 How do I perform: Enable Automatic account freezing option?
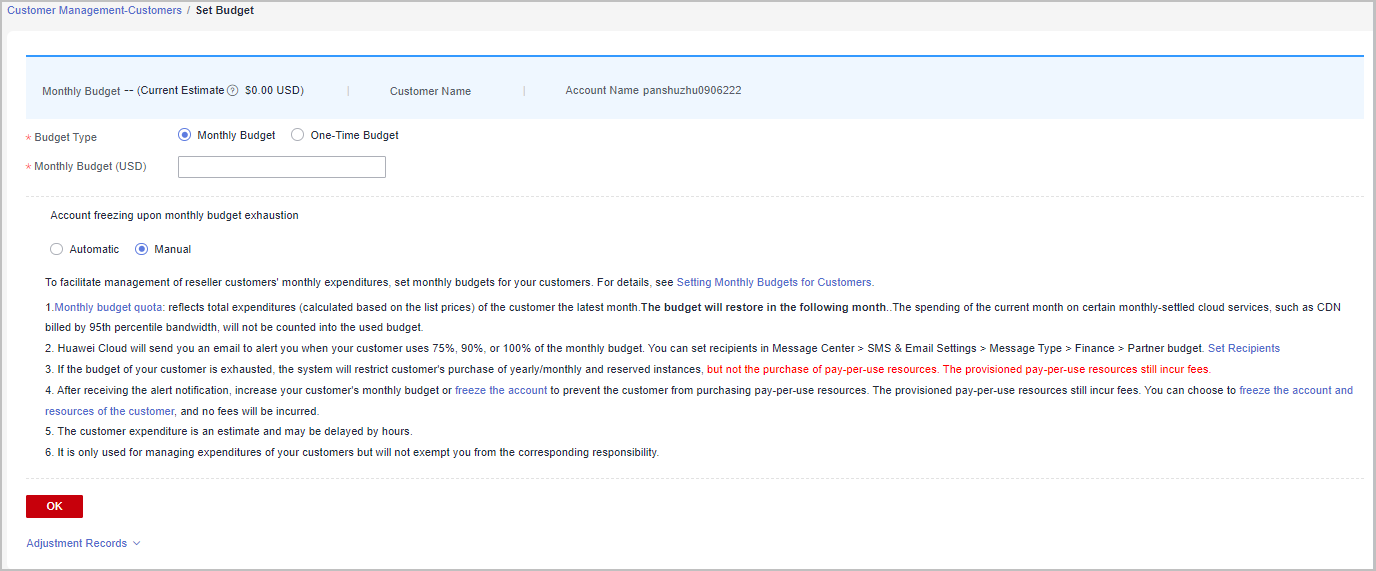click(x=57, y=249)
